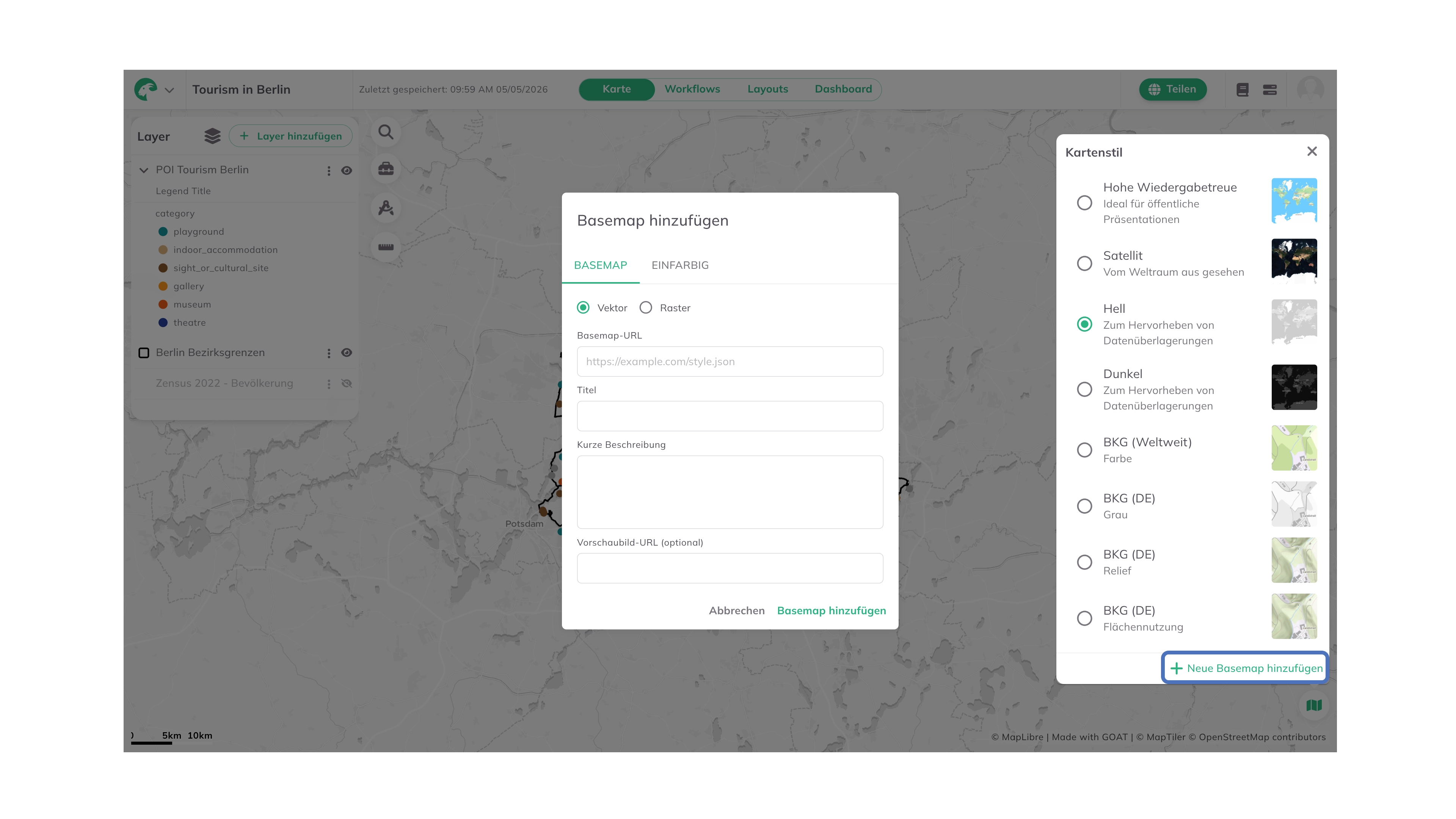Click the Zensus 2022 - Bevölkerung layer name
This screenshot has width=1456, height=819.
pos(224,383)
